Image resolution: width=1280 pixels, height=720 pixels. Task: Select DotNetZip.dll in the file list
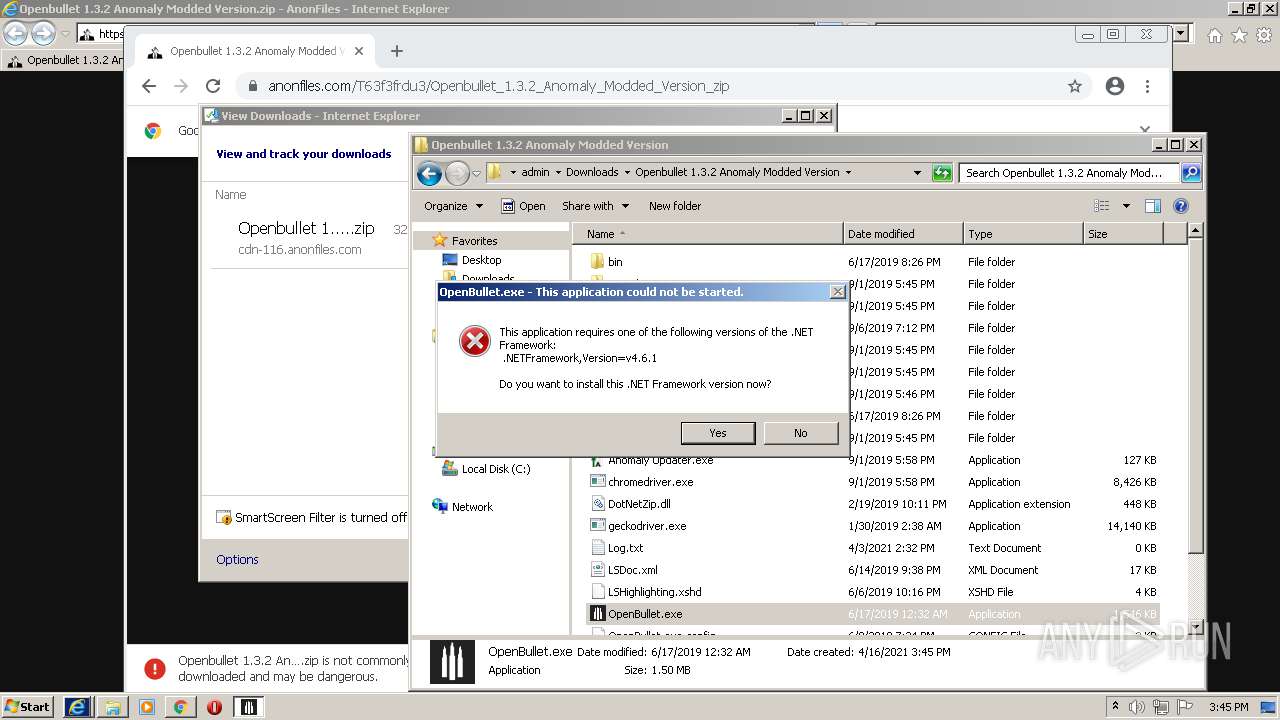pos(639,504)
